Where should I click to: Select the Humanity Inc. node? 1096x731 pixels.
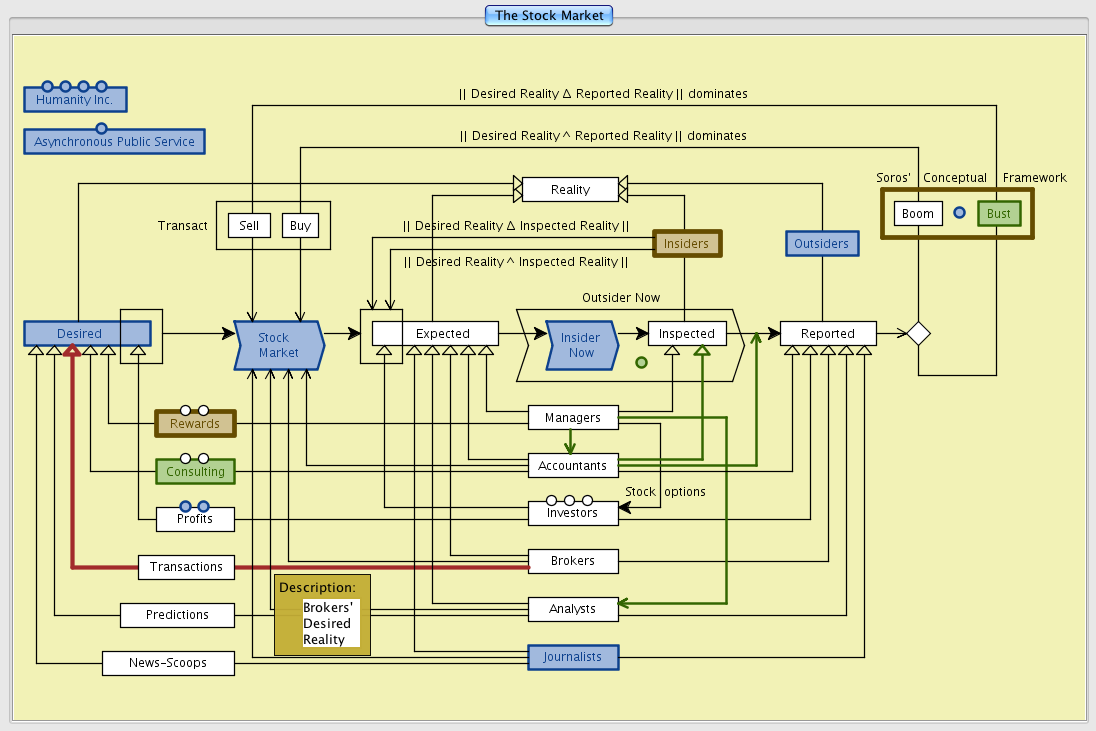click(x=75, y=100)
